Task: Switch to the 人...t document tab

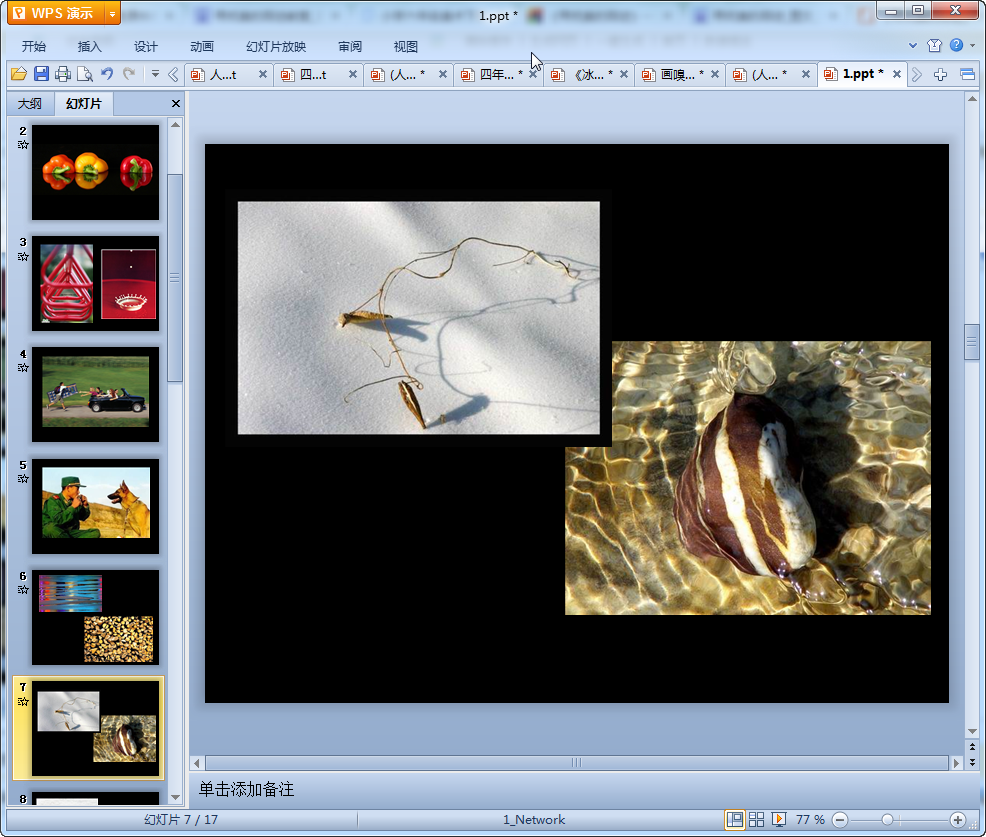Action: [223, 75]
